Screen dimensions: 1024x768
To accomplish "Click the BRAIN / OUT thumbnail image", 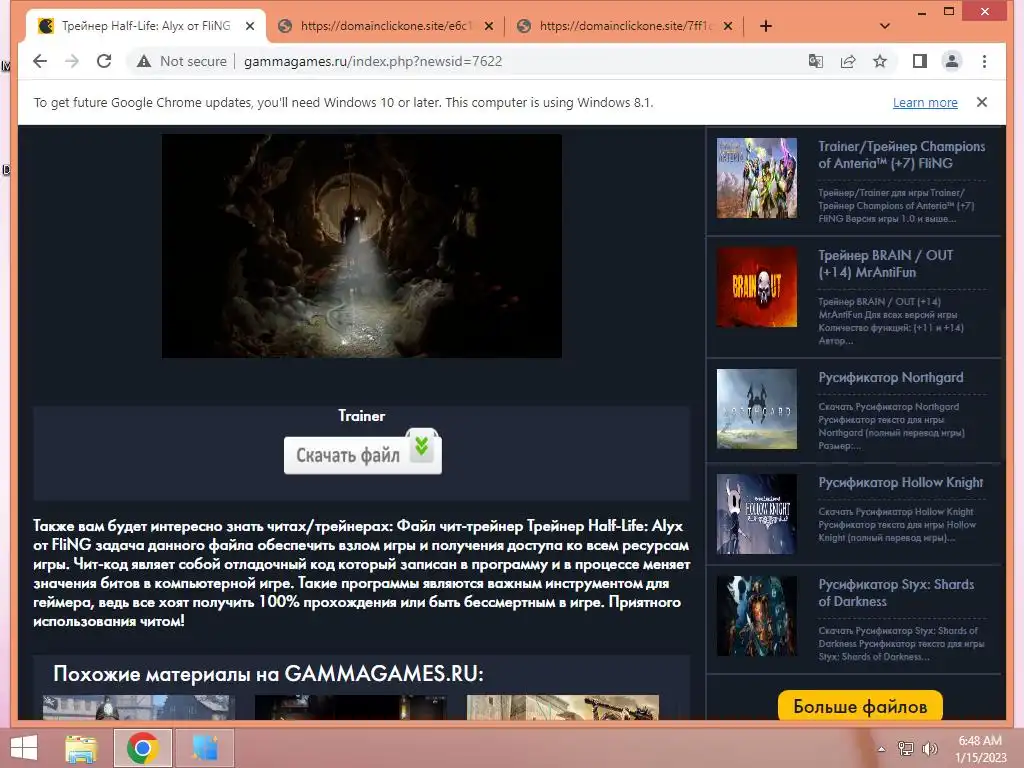I will pos(756,287).
